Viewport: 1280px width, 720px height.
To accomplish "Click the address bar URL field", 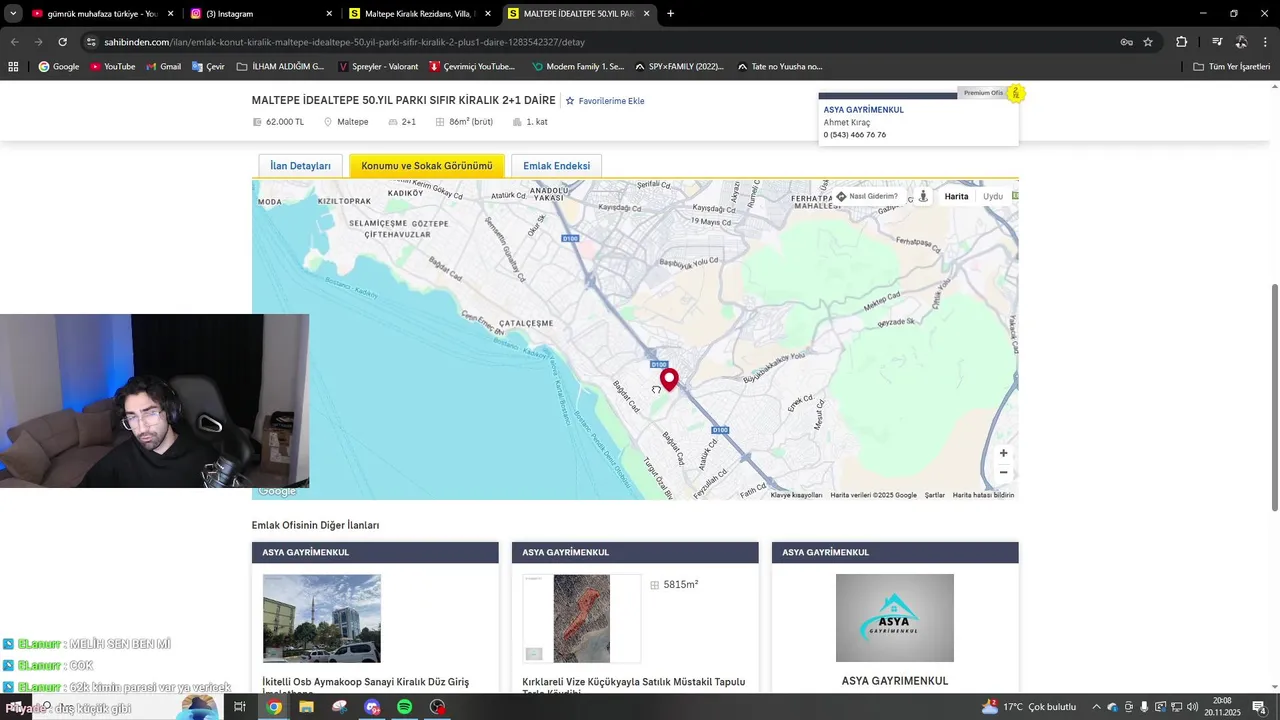I will coord(600,42).
